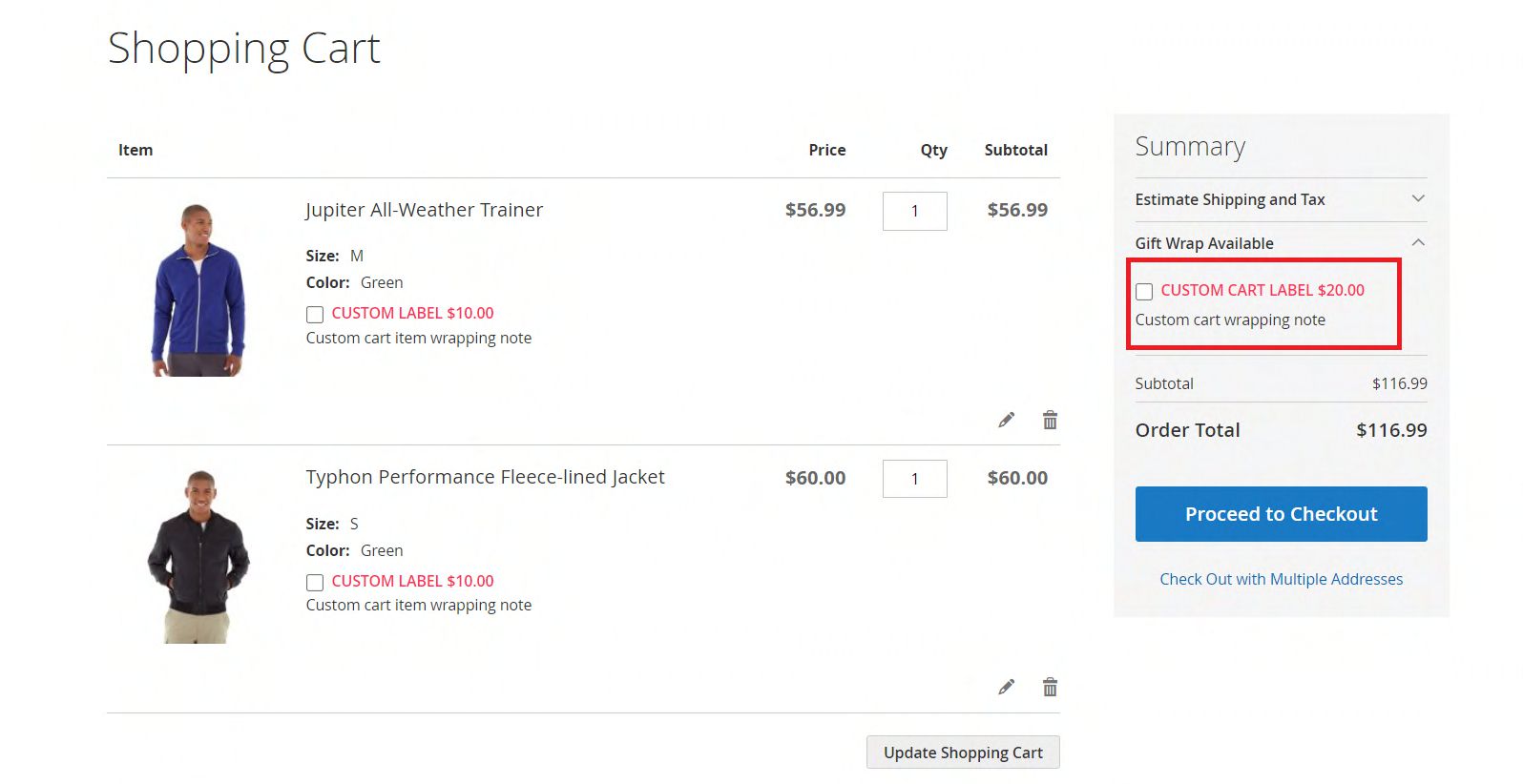Focus the Typhon Jacket quantity input box
The width and height of the screenshot is (1523, 784).
pos(914,479)
